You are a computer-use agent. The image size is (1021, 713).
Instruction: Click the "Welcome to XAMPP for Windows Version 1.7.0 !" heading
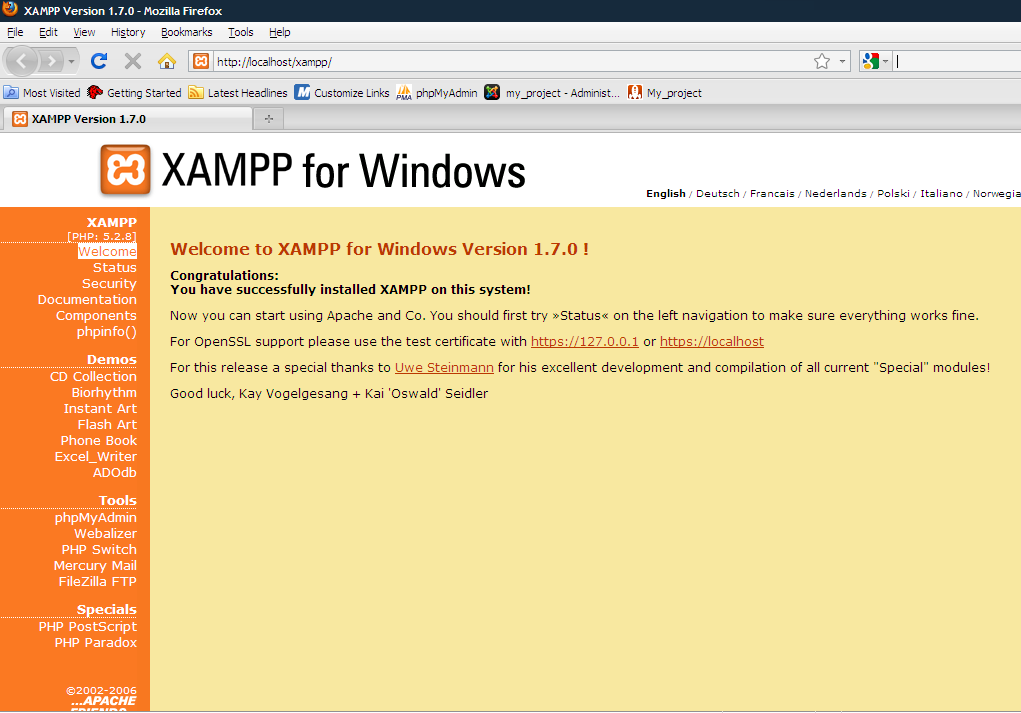click(x=380, y=249)
